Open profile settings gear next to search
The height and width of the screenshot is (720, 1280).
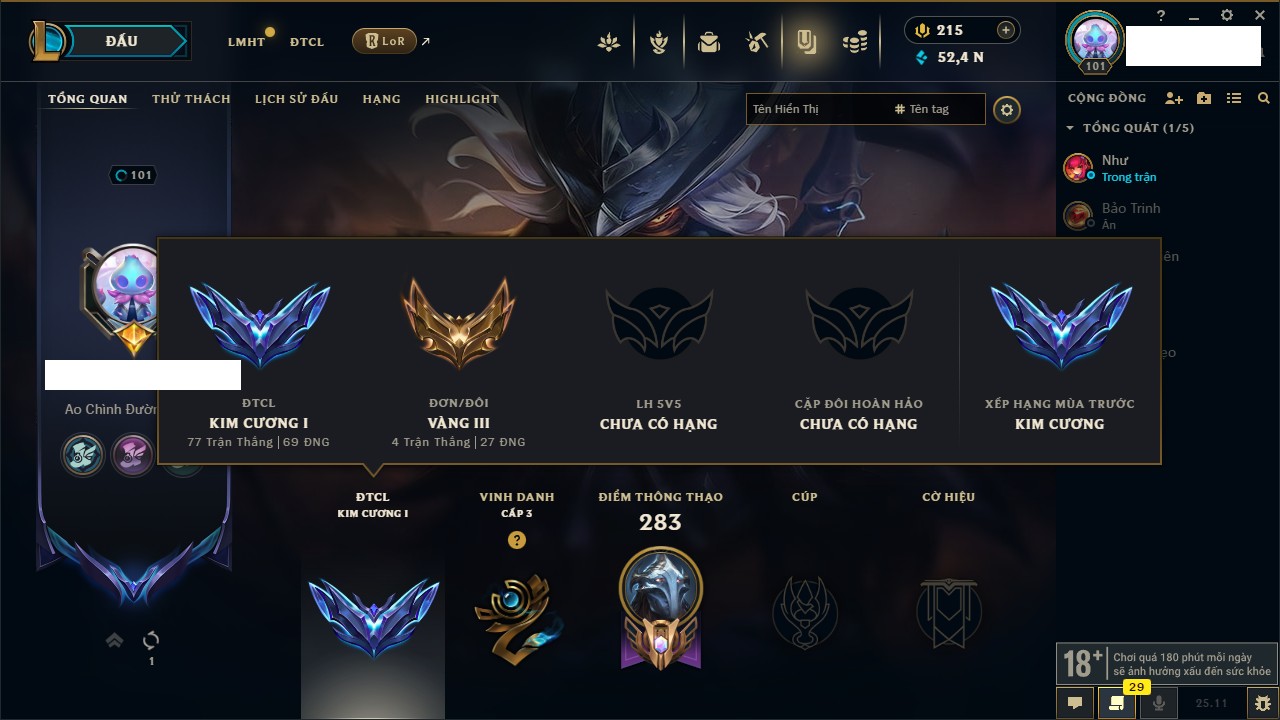[x=1007, y=110]
